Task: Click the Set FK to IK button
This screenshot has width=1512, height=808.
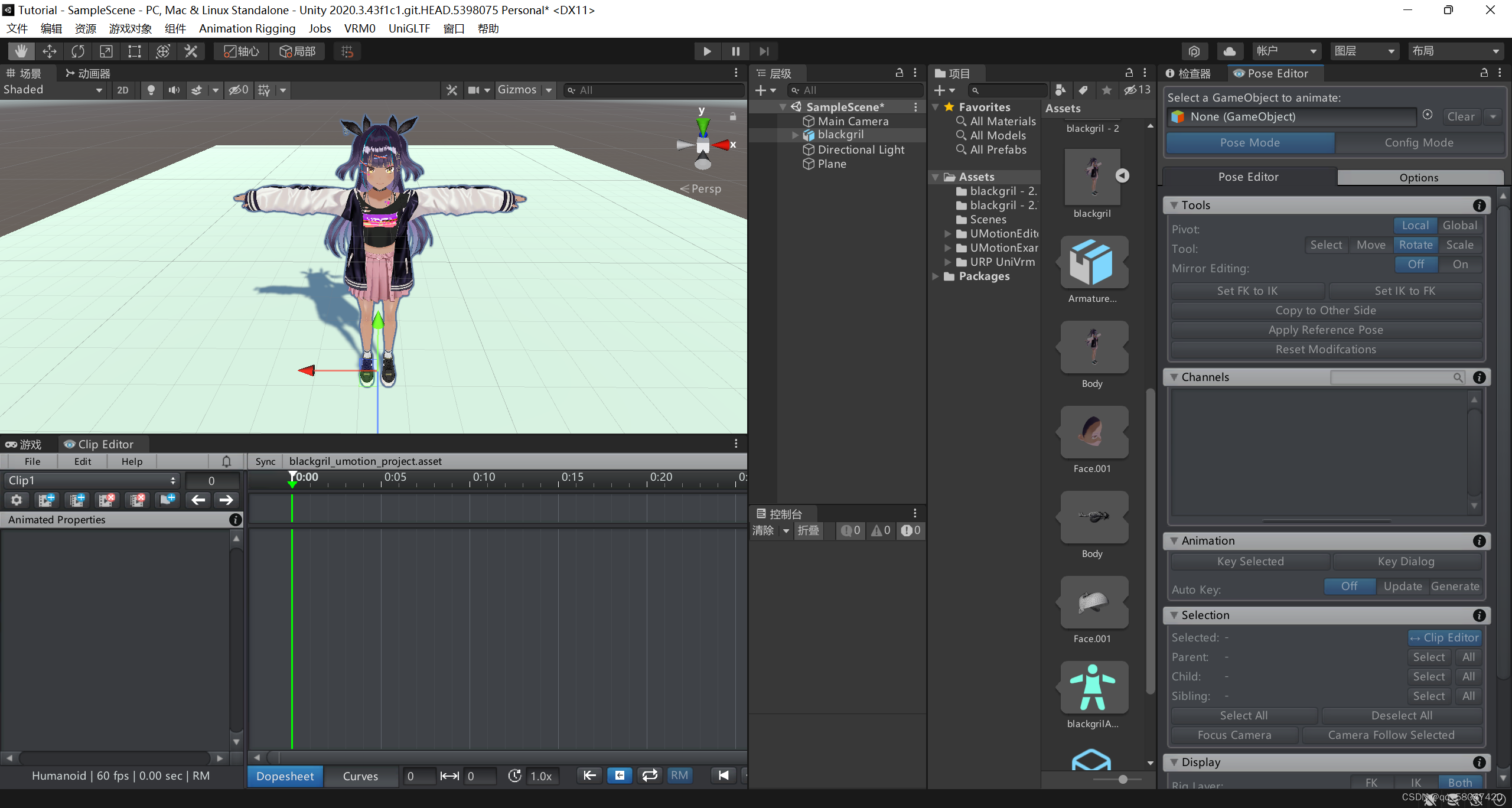Action: (1247, 291)
